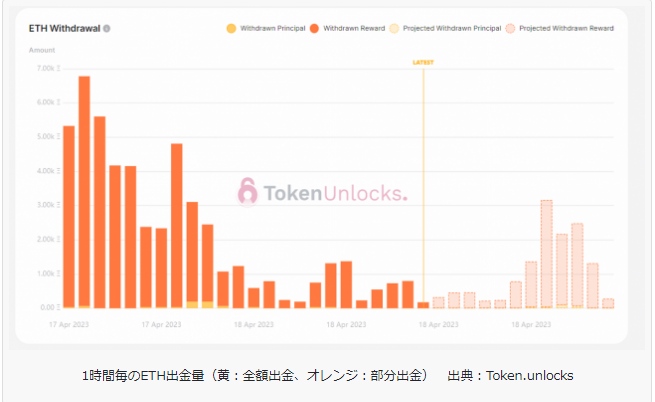Click the Amount axis title
The image size is (655, 402).
pos(42,49)
